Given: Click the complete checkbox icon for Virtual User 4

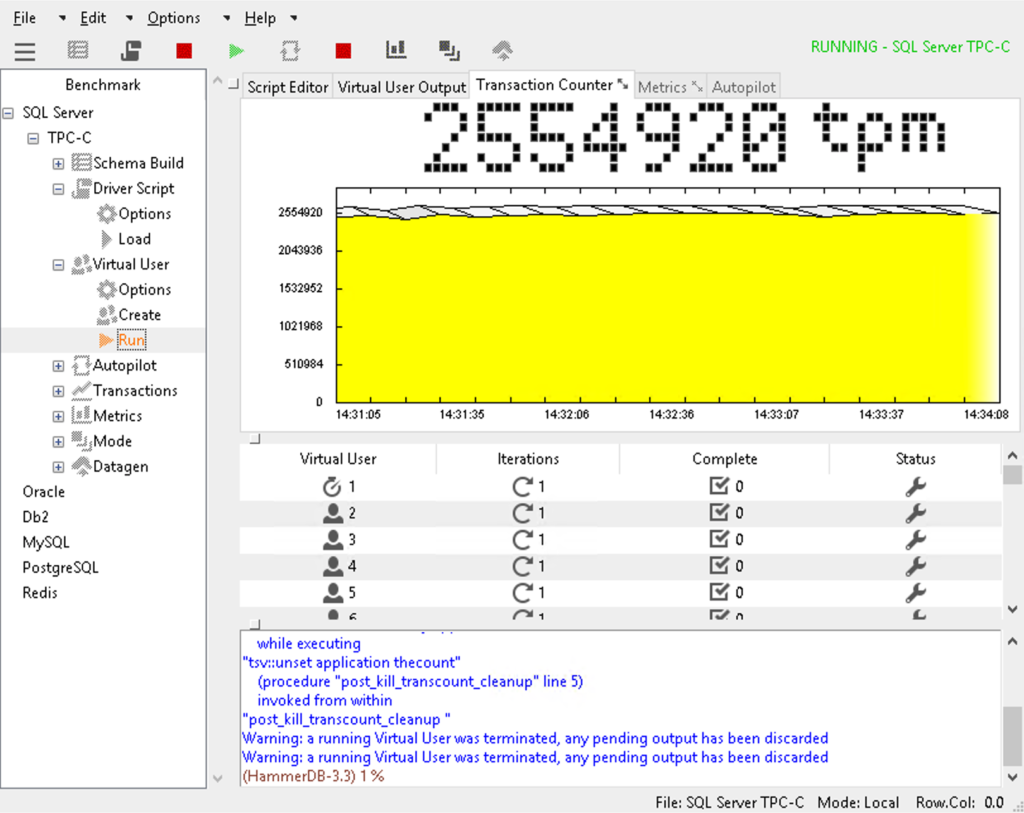Looking at the screenshot, I should 719,566.
